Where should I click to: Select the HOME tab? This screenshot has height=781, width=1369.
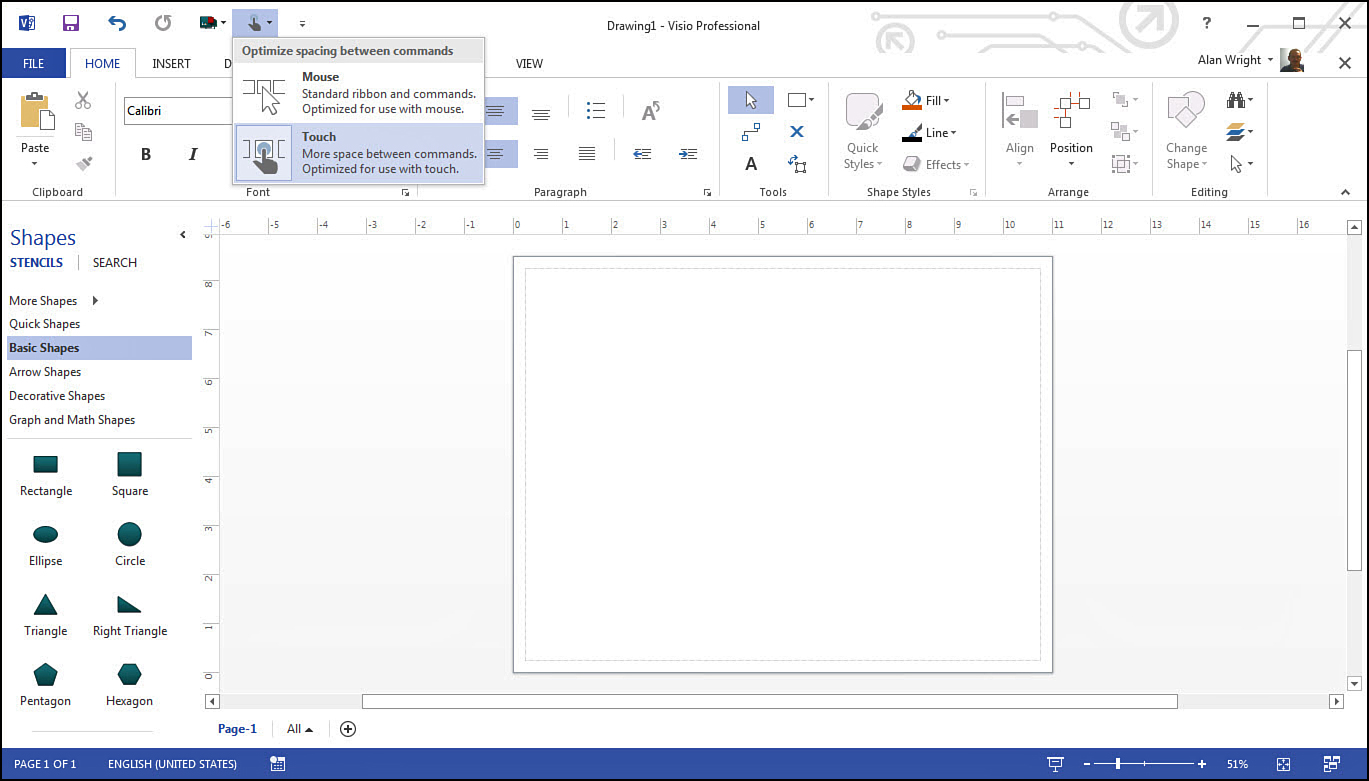point(102,63)
